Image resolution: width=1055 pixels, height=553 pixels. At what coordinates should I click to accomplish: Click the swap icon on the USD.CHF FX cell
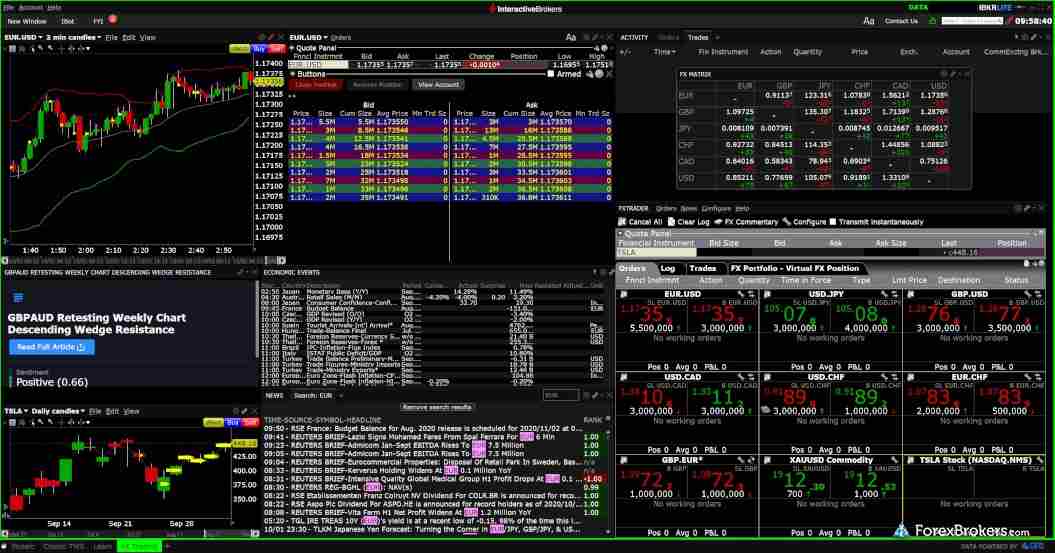click(x=894, y=377)
